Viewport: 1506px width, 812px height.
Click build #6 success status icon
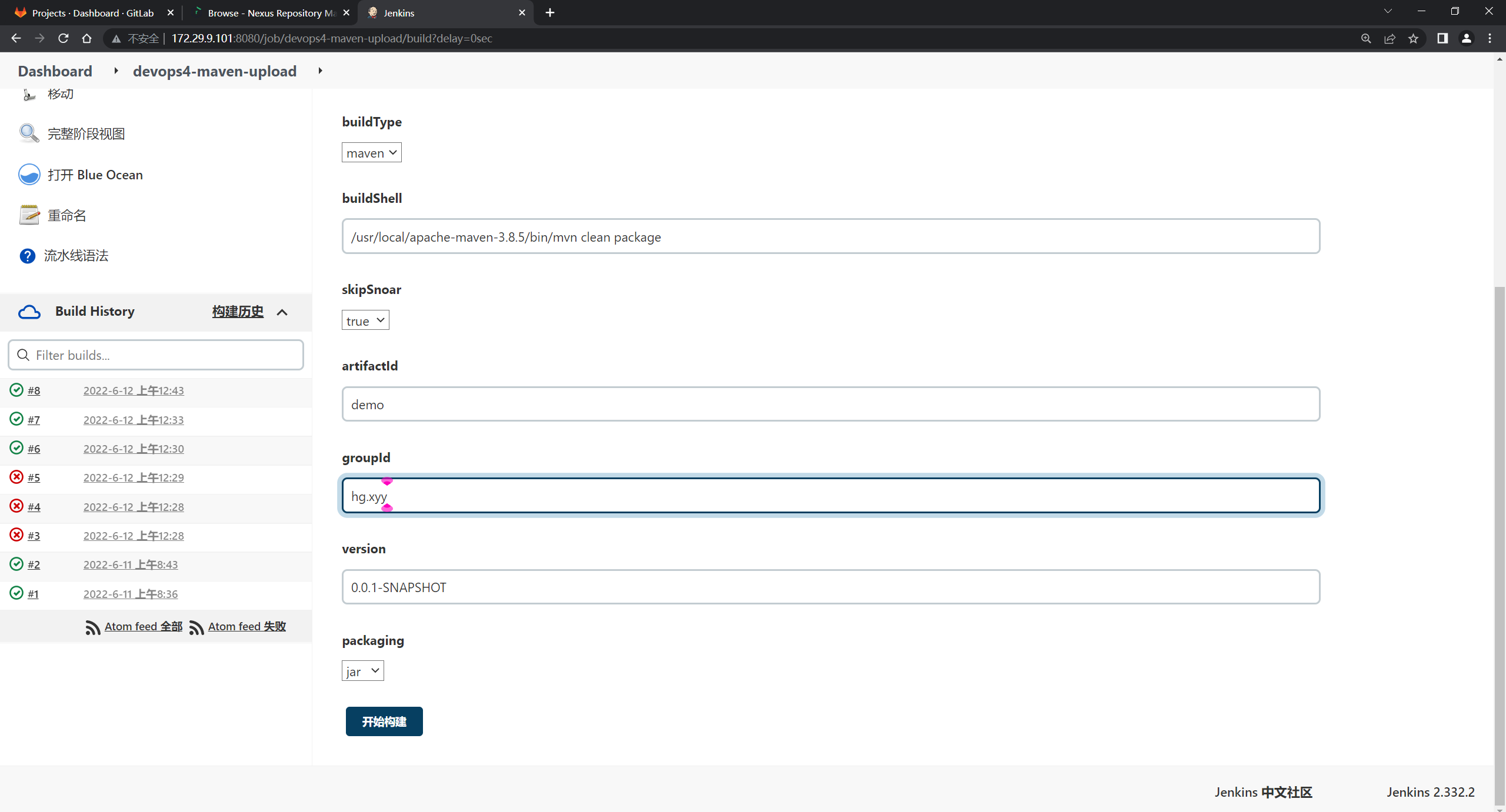click(x=16, y=447)
